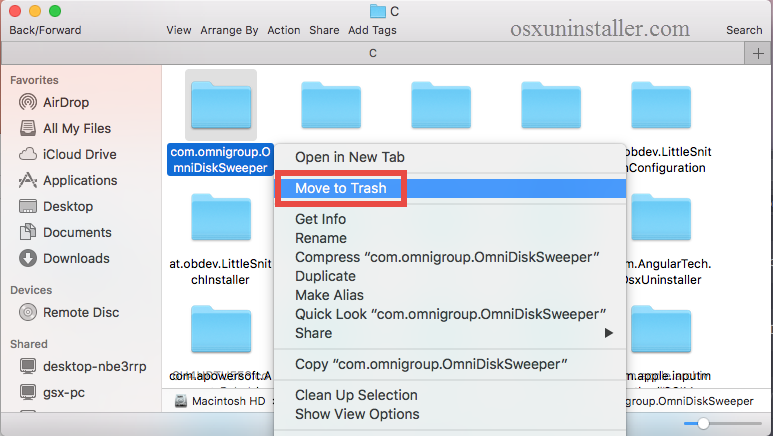
Task: Click the OmniDiskSweeper path bar entry
Action: point(689,401)
